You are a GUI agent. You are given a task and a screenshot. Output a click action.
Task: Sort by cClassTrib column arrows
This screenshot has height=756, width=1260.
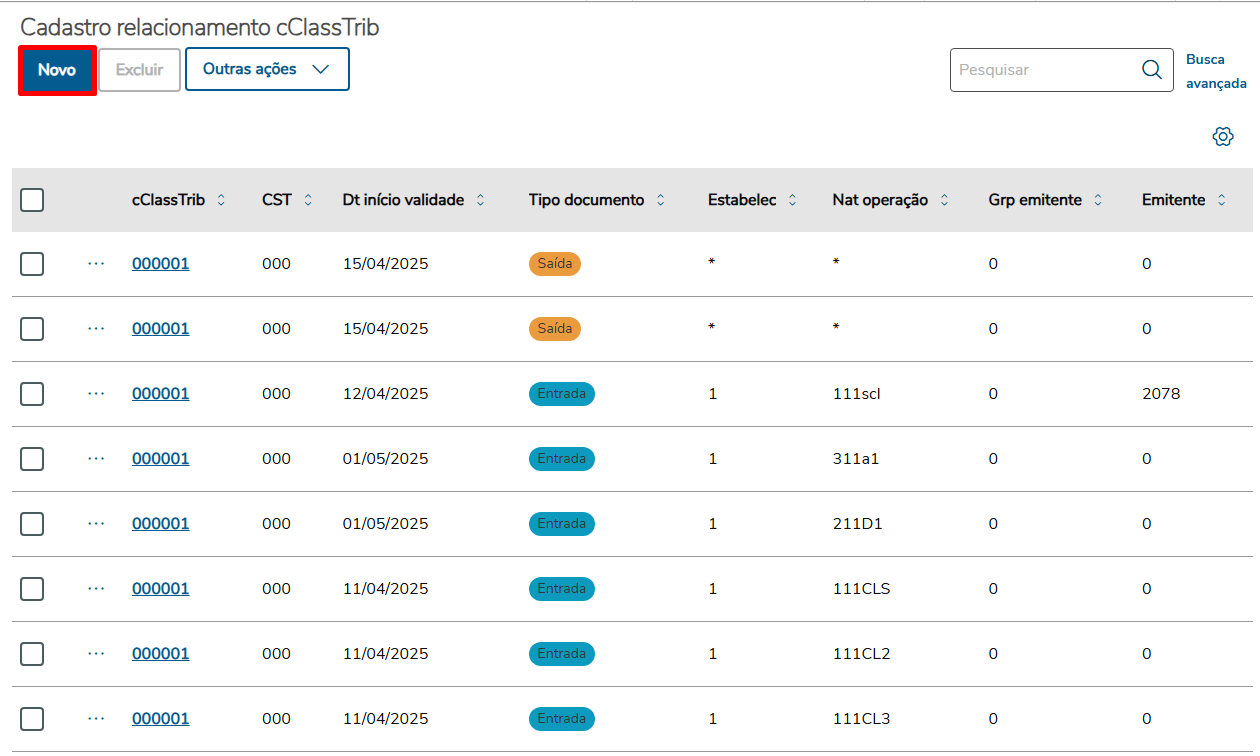pos(221,200)
